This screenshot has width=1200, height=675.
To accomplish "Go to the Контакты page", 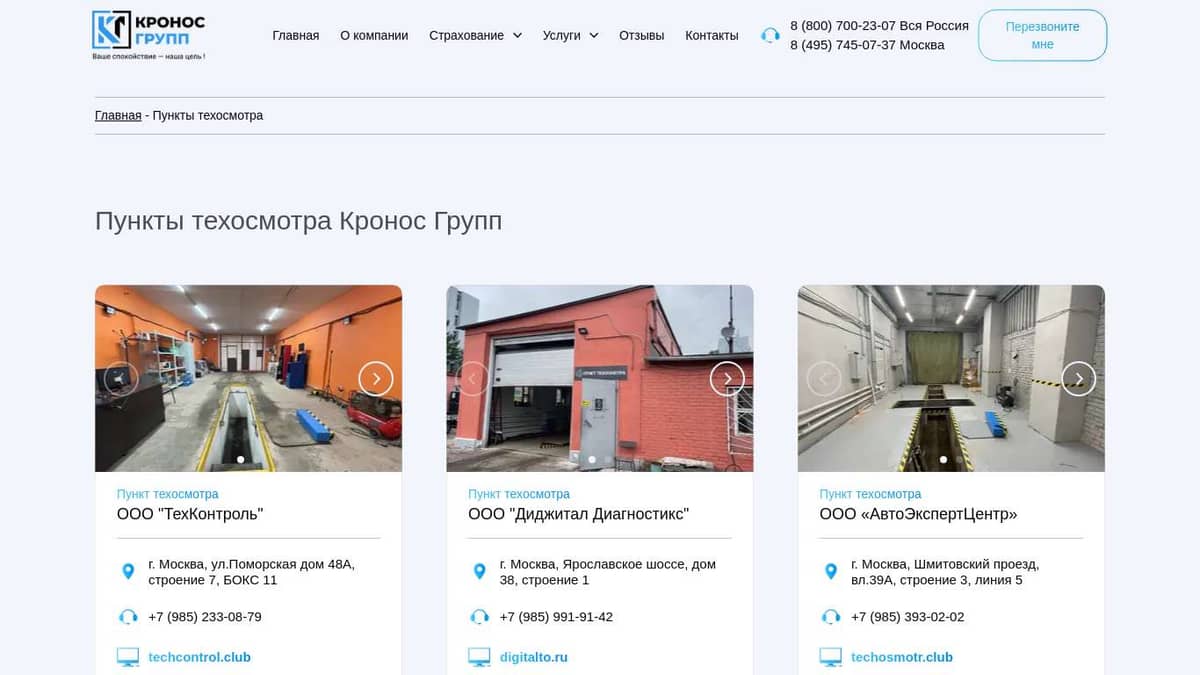I will click(712, 35).
